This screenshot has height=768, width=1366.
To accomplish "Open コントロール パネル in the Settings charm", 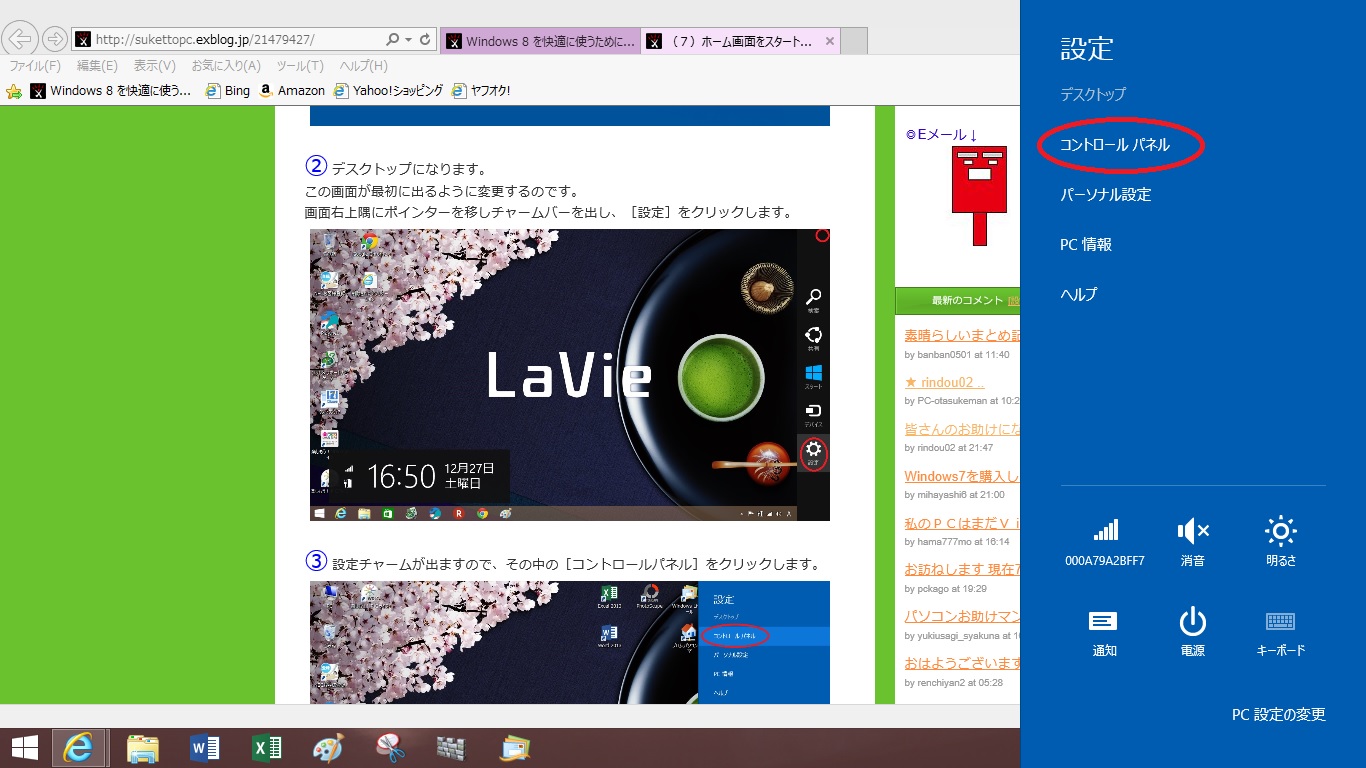I will pos(1115,145).
